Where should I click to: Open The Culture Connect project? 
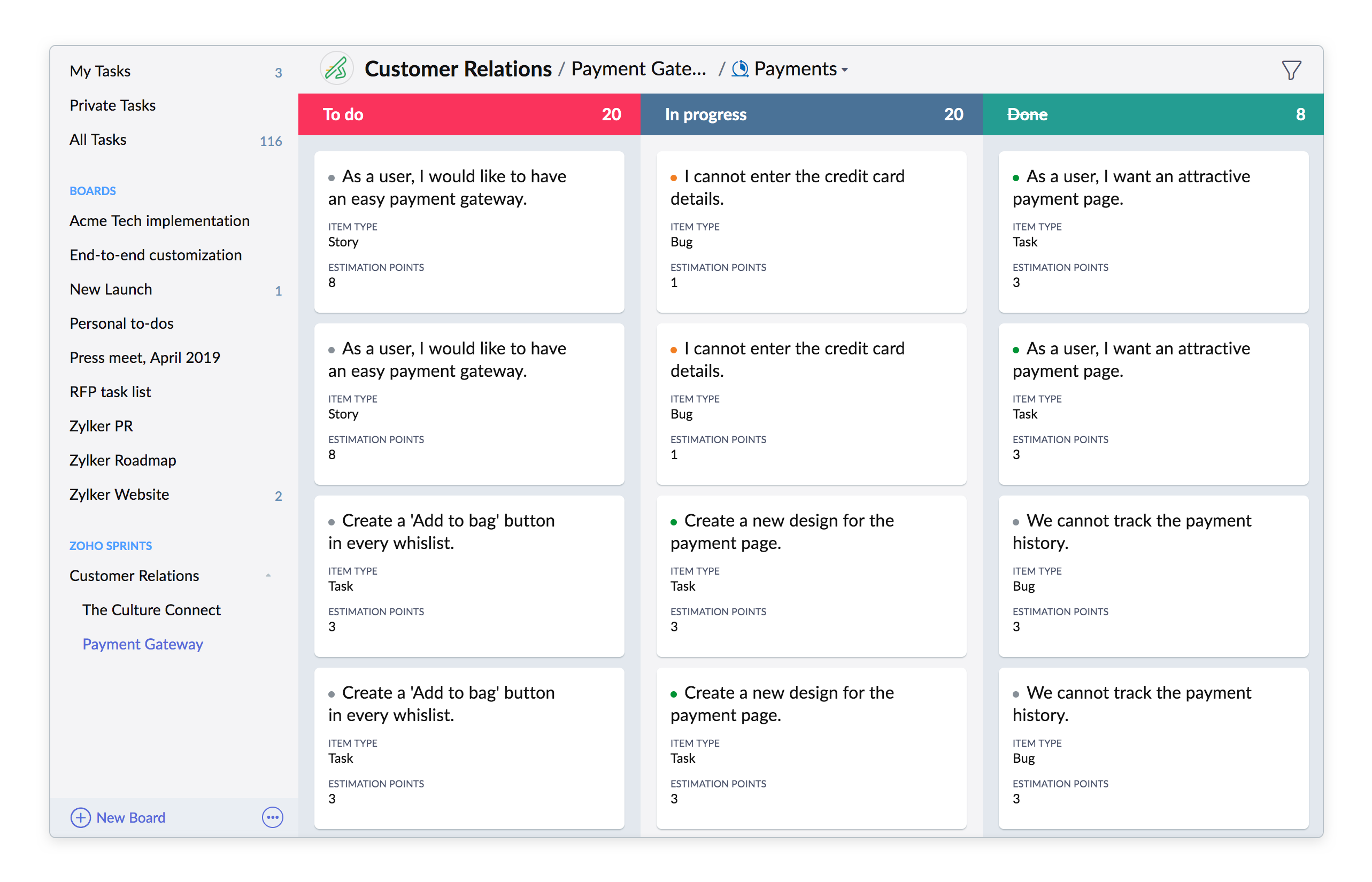tap(151, 610)
